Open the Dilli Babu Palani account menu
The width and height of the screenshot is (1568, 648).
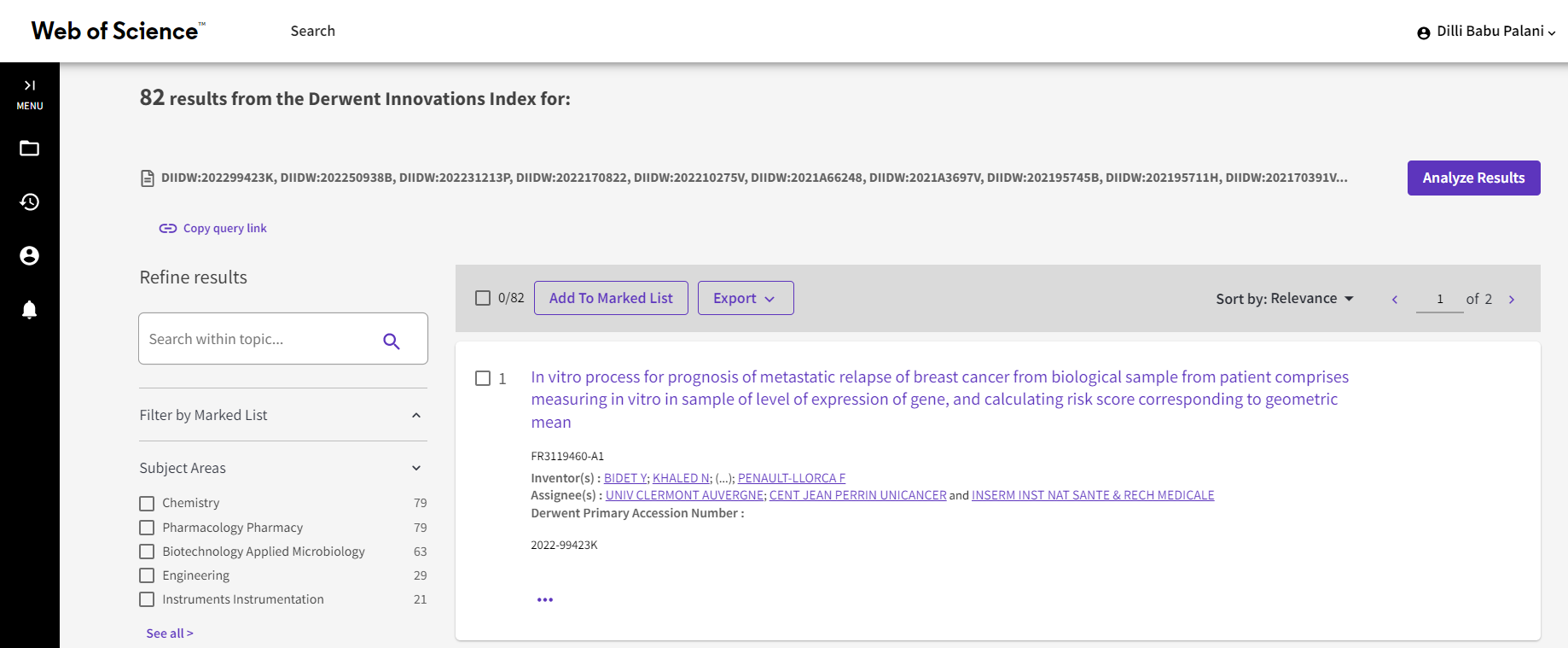click(x=1495, y=32)
